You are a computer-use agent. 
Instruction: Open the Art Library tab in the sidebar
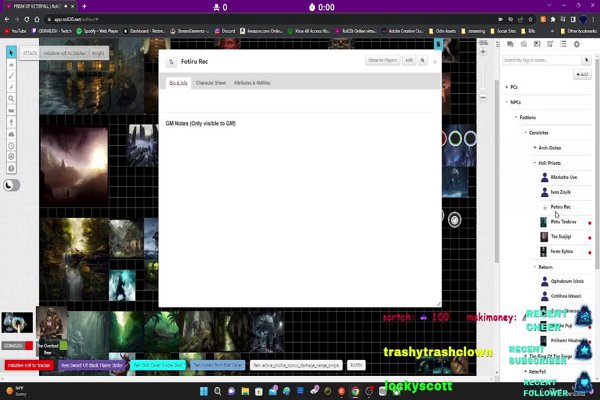click(x=523, y=44)
